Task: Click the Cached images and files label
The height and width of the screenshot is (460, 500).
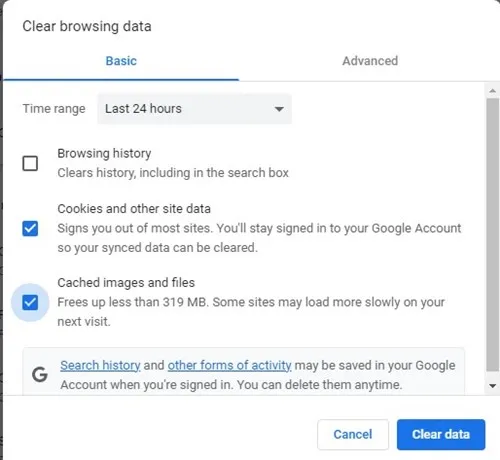Action: [126, 283]
